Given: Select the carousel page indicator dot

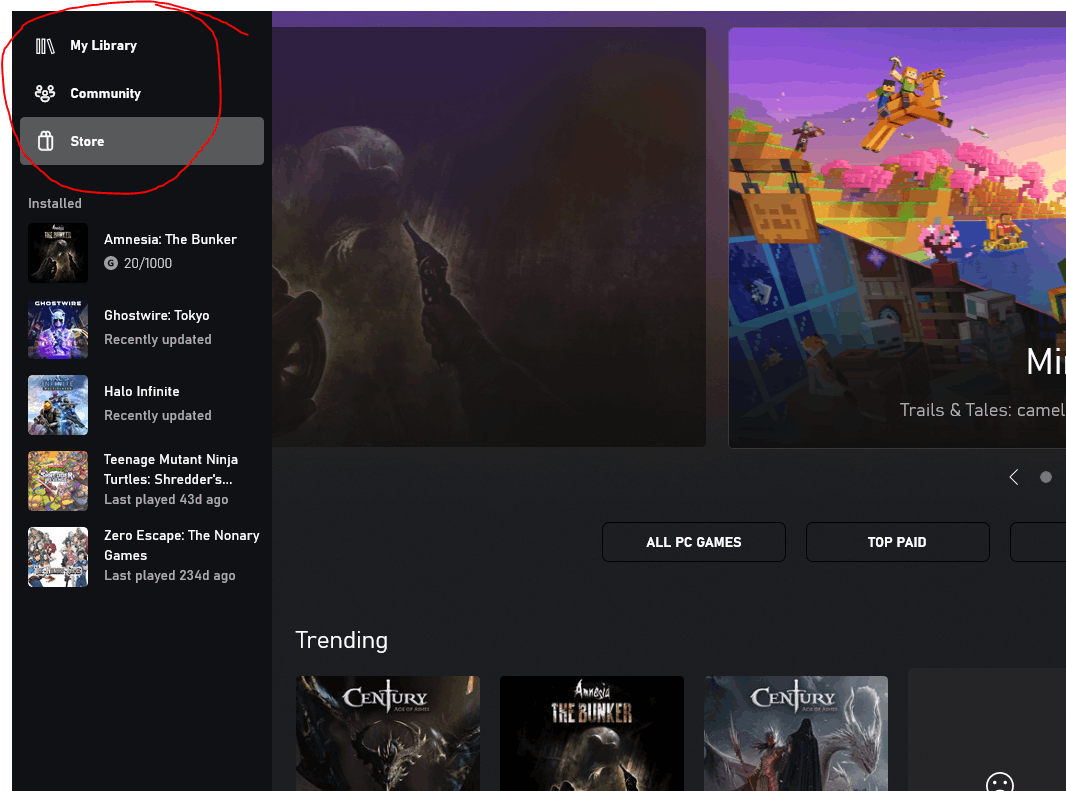Looking at the screenshot, I should pos(1046,477).
